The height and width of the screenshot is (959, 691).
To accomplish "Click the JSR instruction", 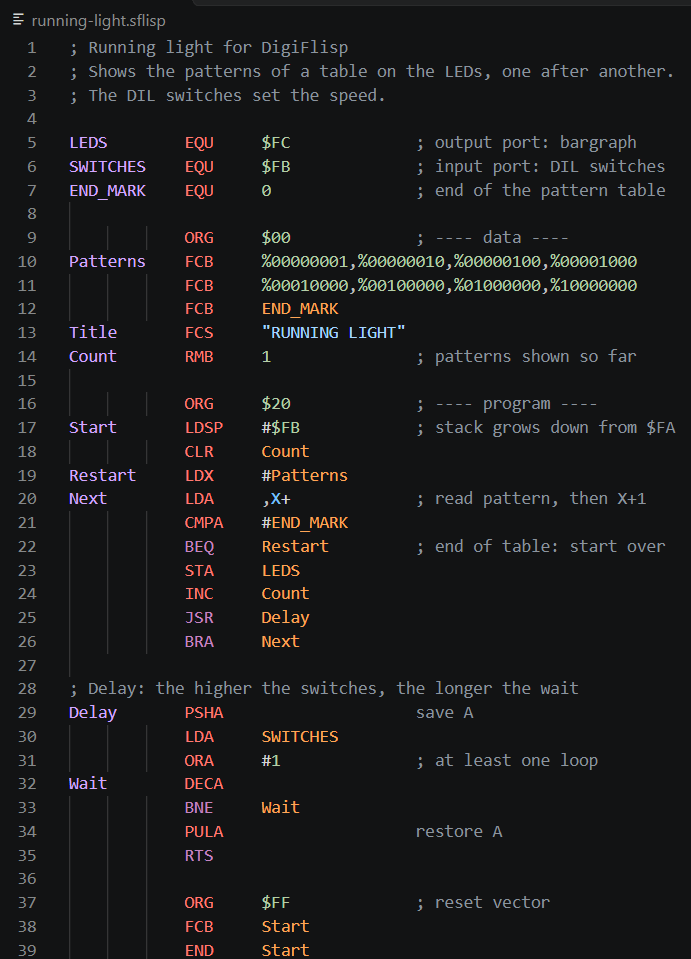I will (x=199, y=617).
